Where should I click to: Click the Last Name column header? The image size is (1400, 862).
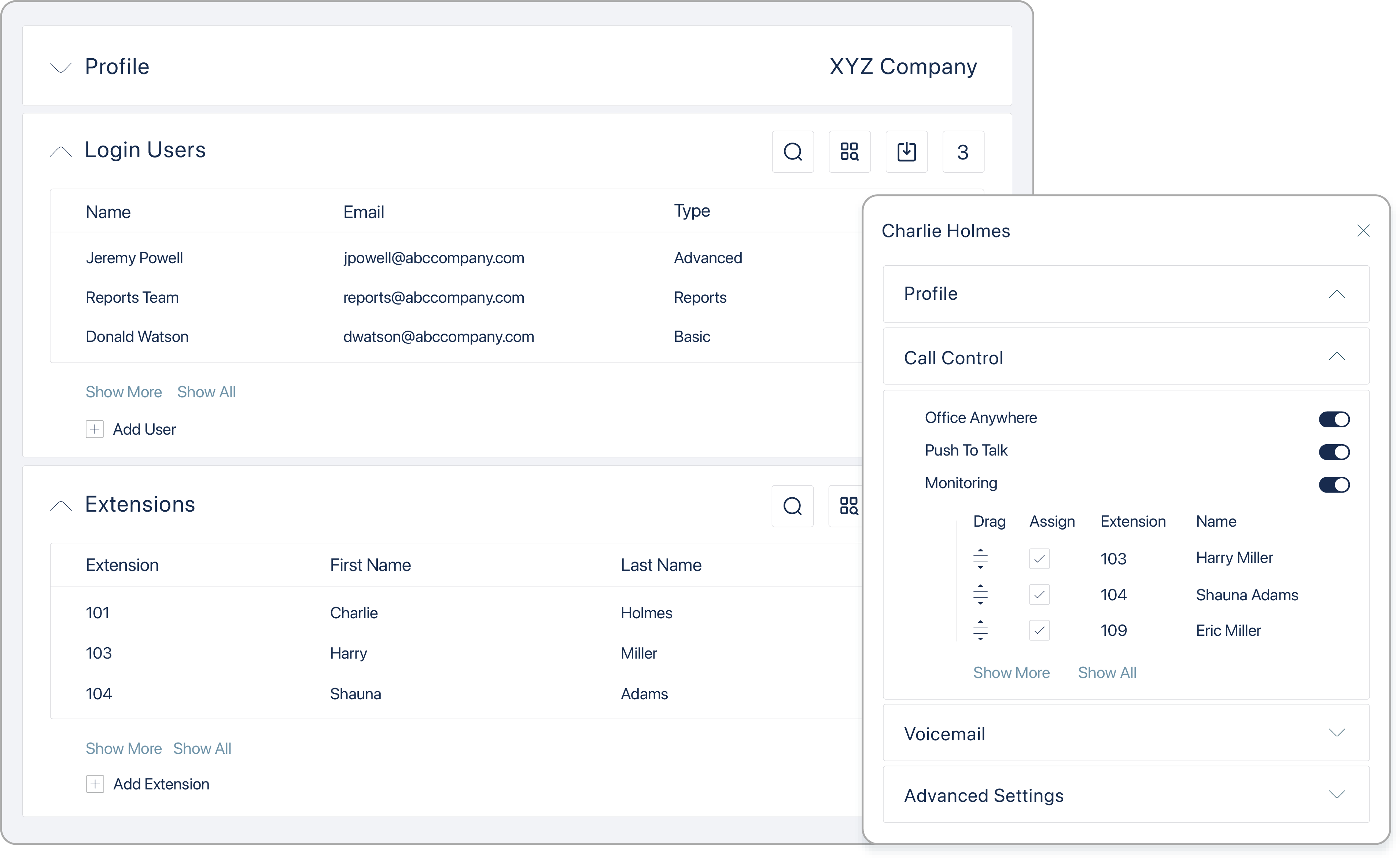[x=661, y=565]
